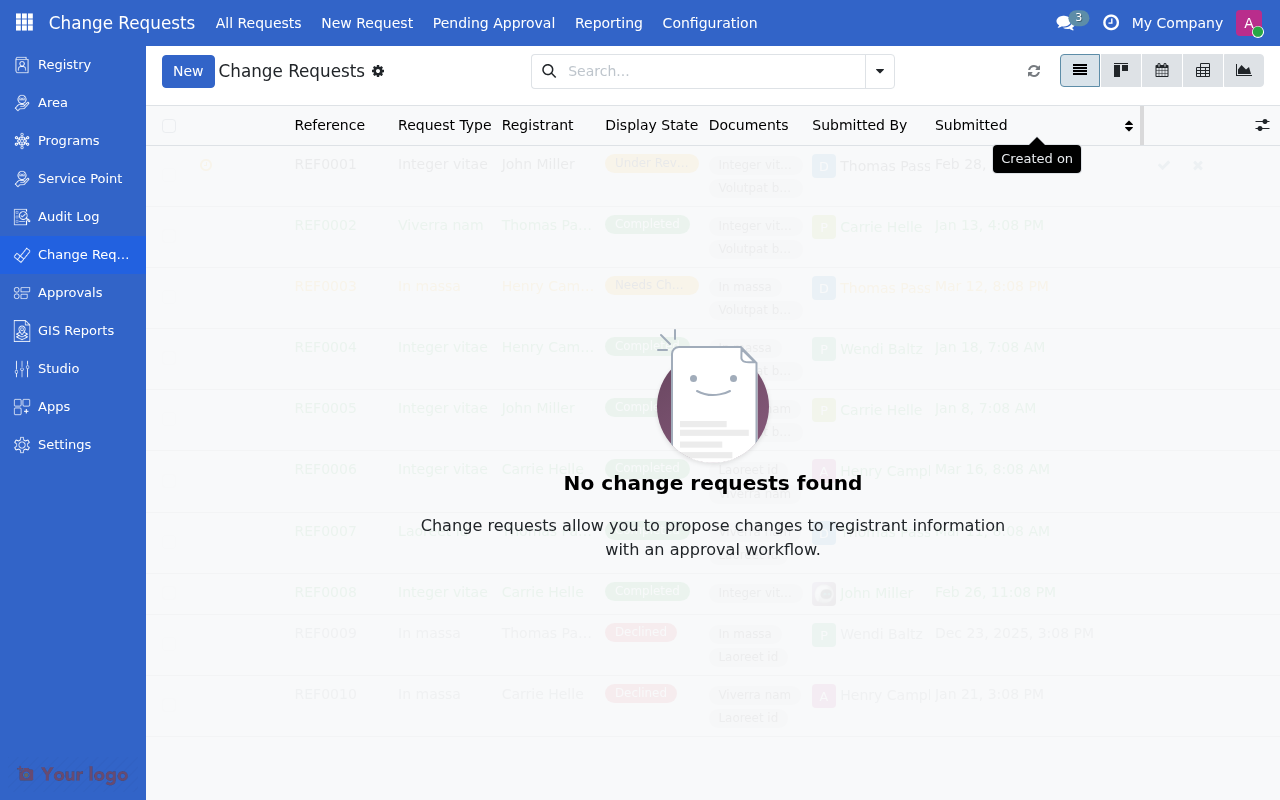Go to the Reporting menu
This screenshot has height=800, width=1280.
pyautogui.click(x=608, y=22)
